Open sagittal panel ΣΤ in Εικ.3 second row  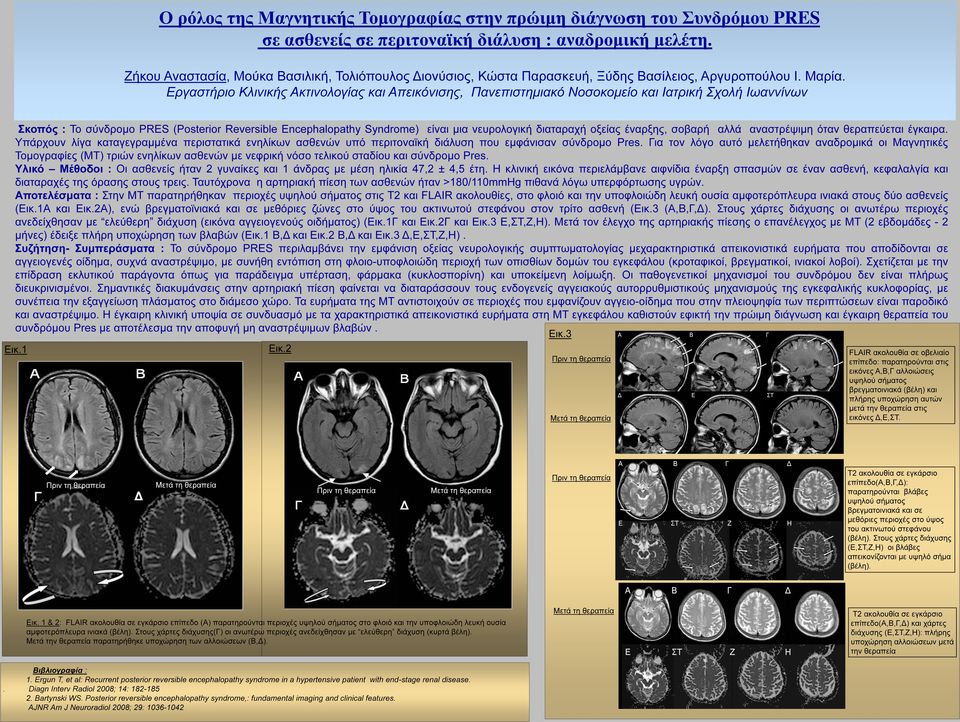(x=804, y=423)
